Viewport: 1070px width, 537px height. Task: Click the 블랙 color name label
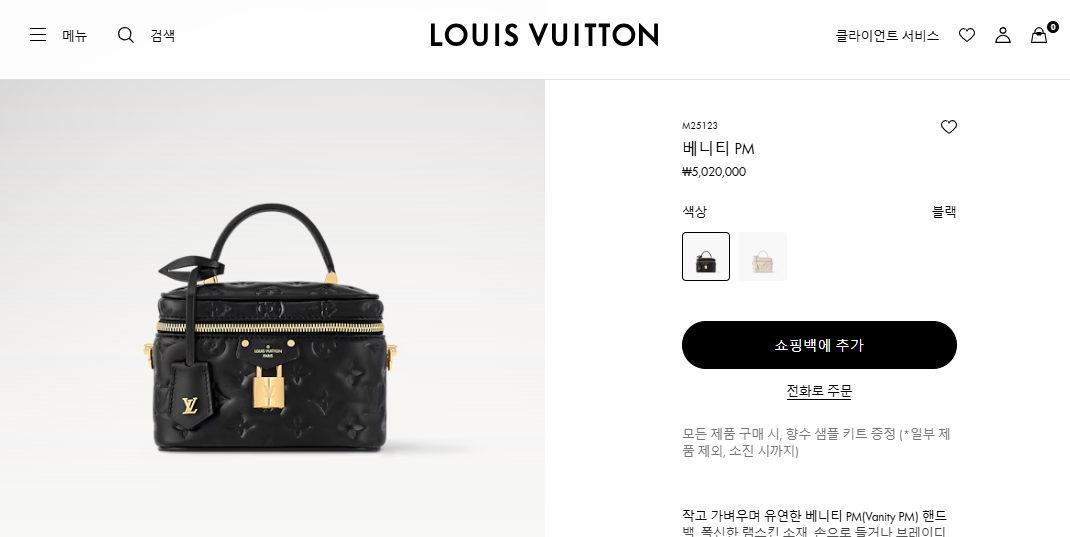click(x=944, y=212)
